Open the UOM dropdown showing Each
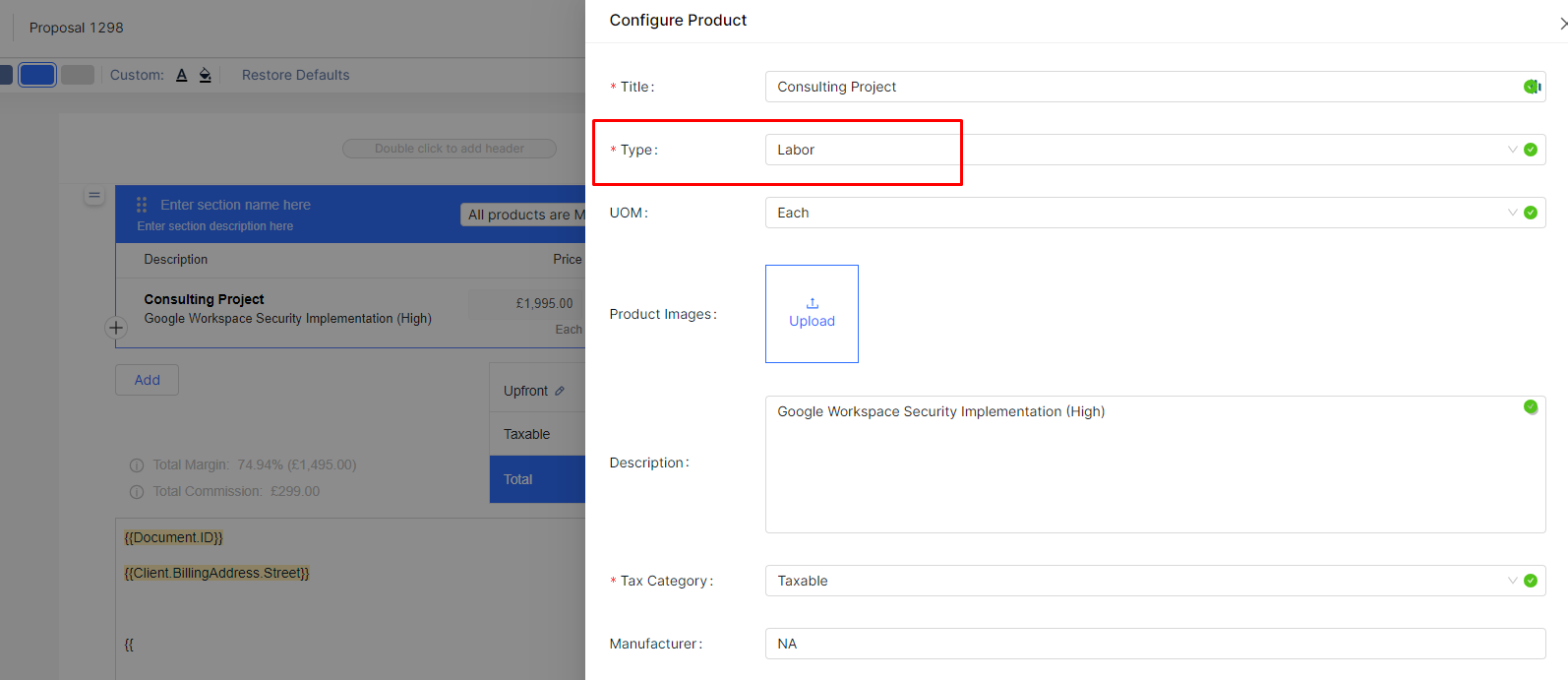The image size is (1568, 680). click(x=1155, y=213)
